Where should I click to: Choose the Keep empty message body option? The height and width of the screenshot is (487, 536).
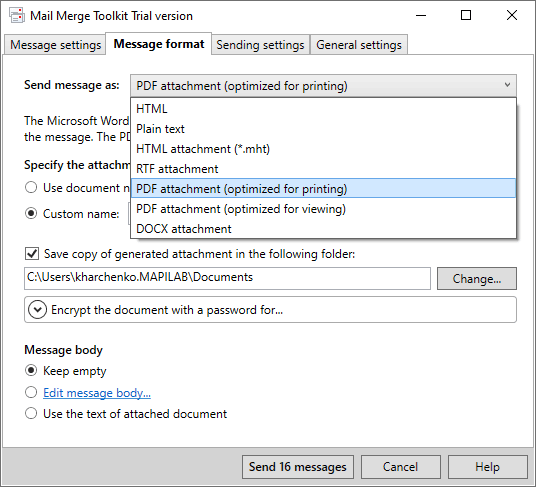coord(31,370)
